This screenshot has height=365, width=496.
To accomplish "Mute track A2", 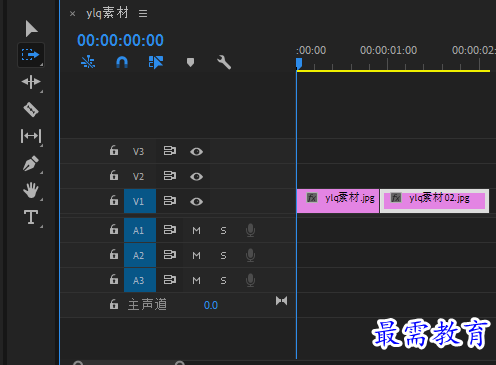I will [x=197, y=255].
